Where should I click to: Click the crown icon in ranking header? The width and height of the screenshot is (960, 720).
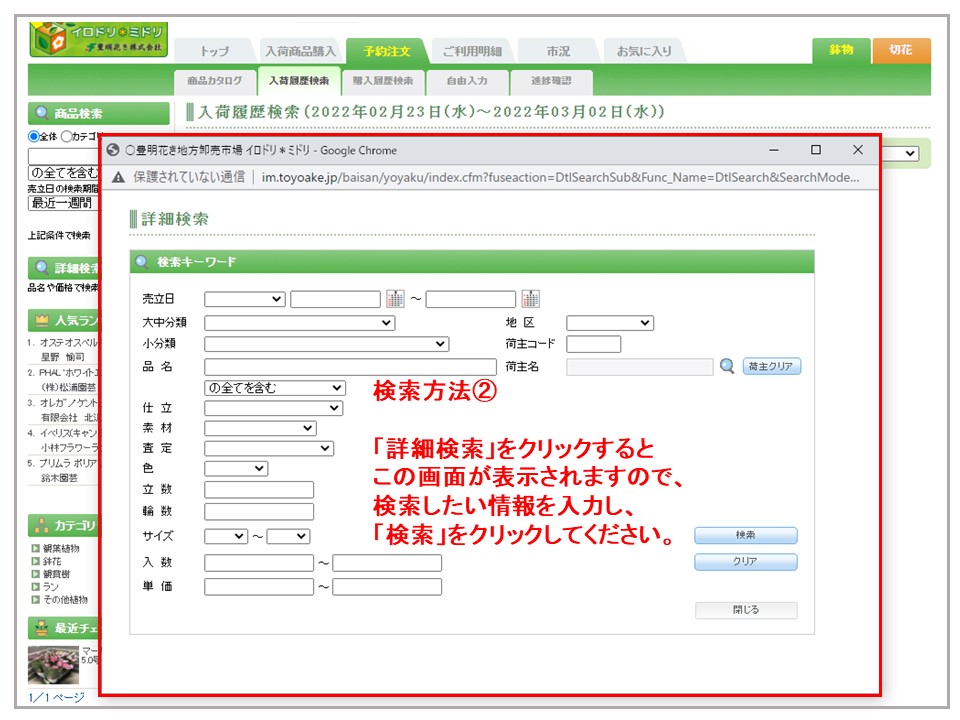[42, 321]
